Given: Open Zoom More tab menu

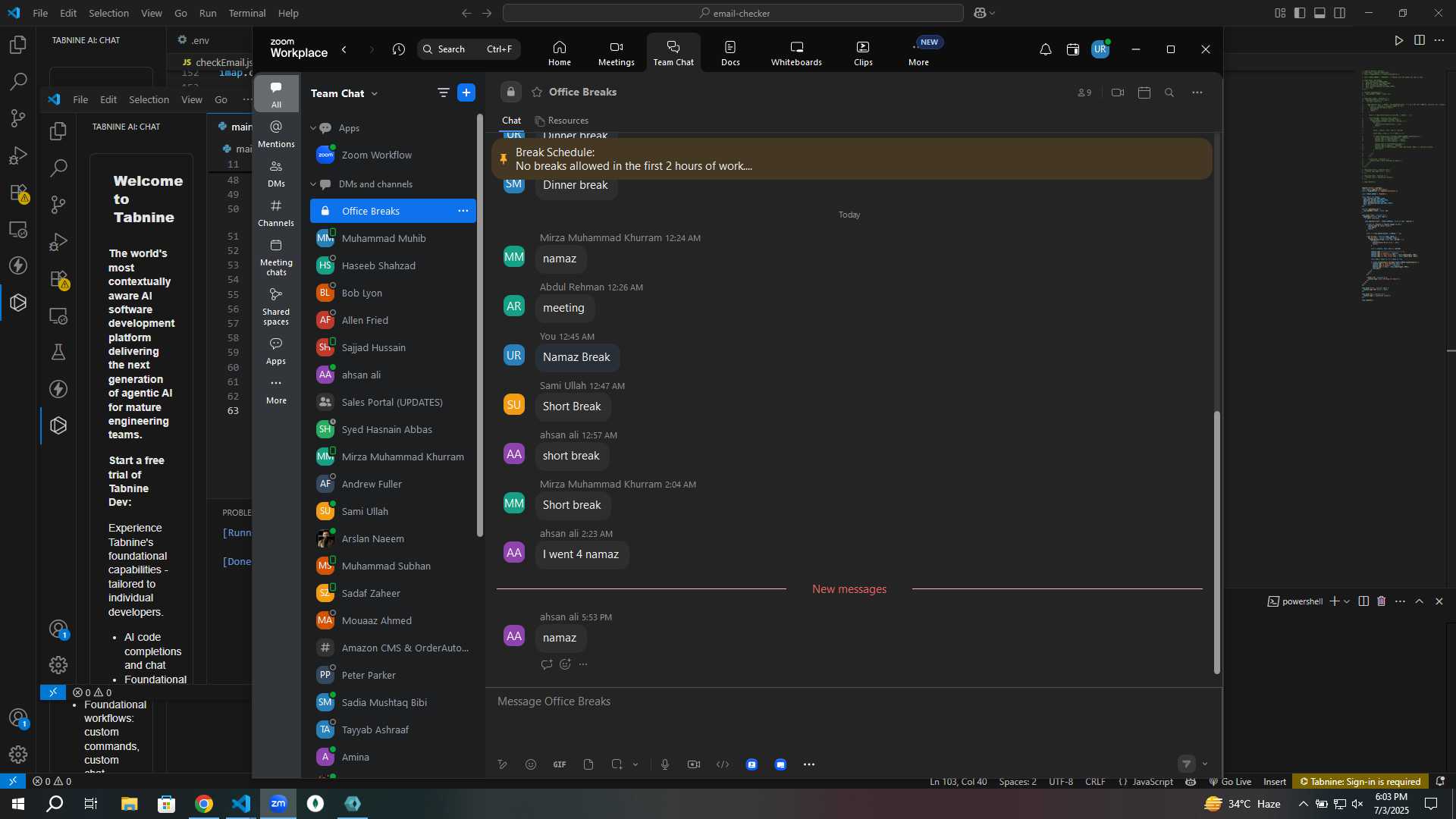Looking at the screenshot, I should click(x=919, y=53).
